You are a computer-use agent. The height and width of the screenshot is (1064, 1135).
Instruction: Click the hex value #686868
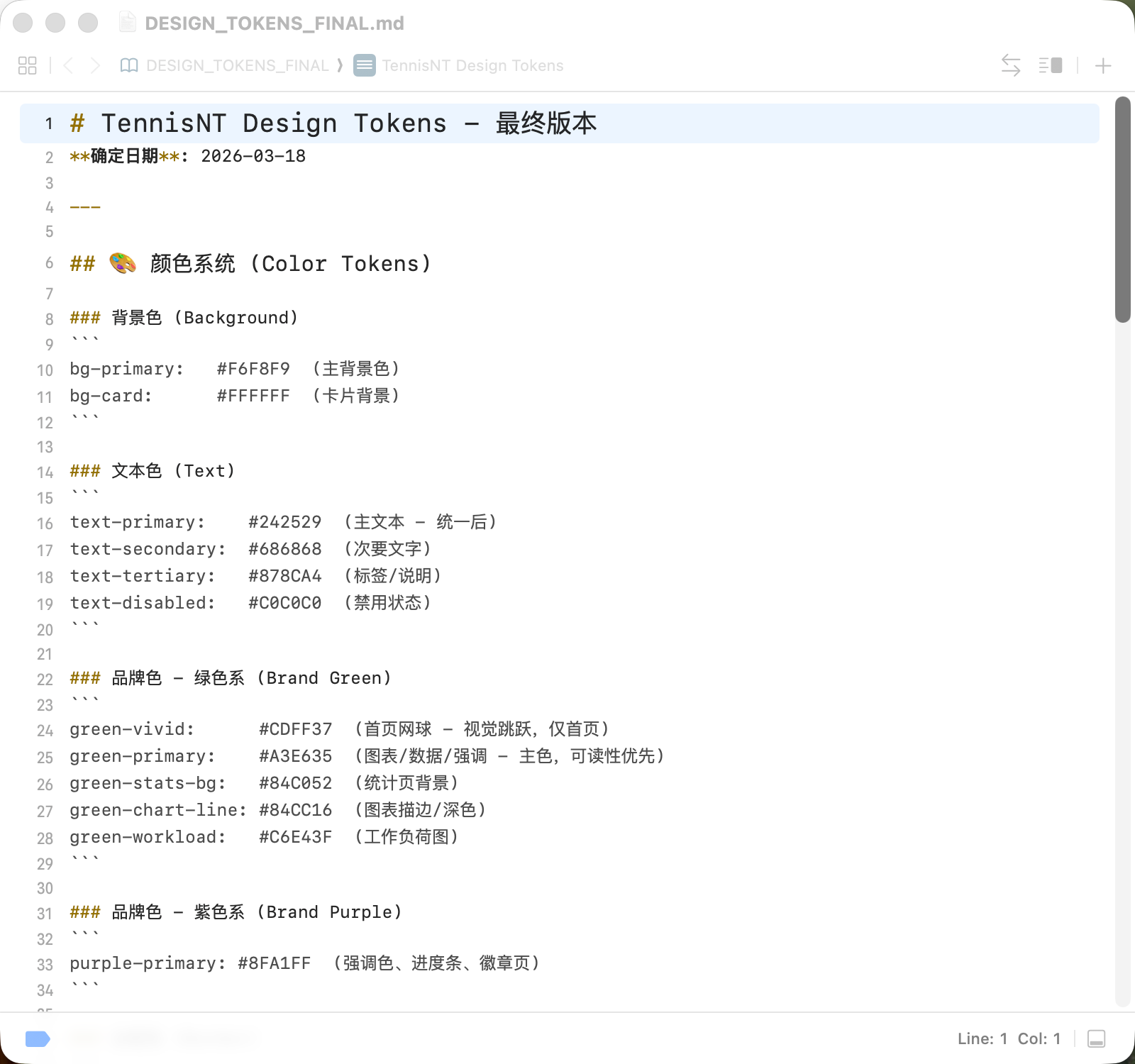(x=284, y=549)
